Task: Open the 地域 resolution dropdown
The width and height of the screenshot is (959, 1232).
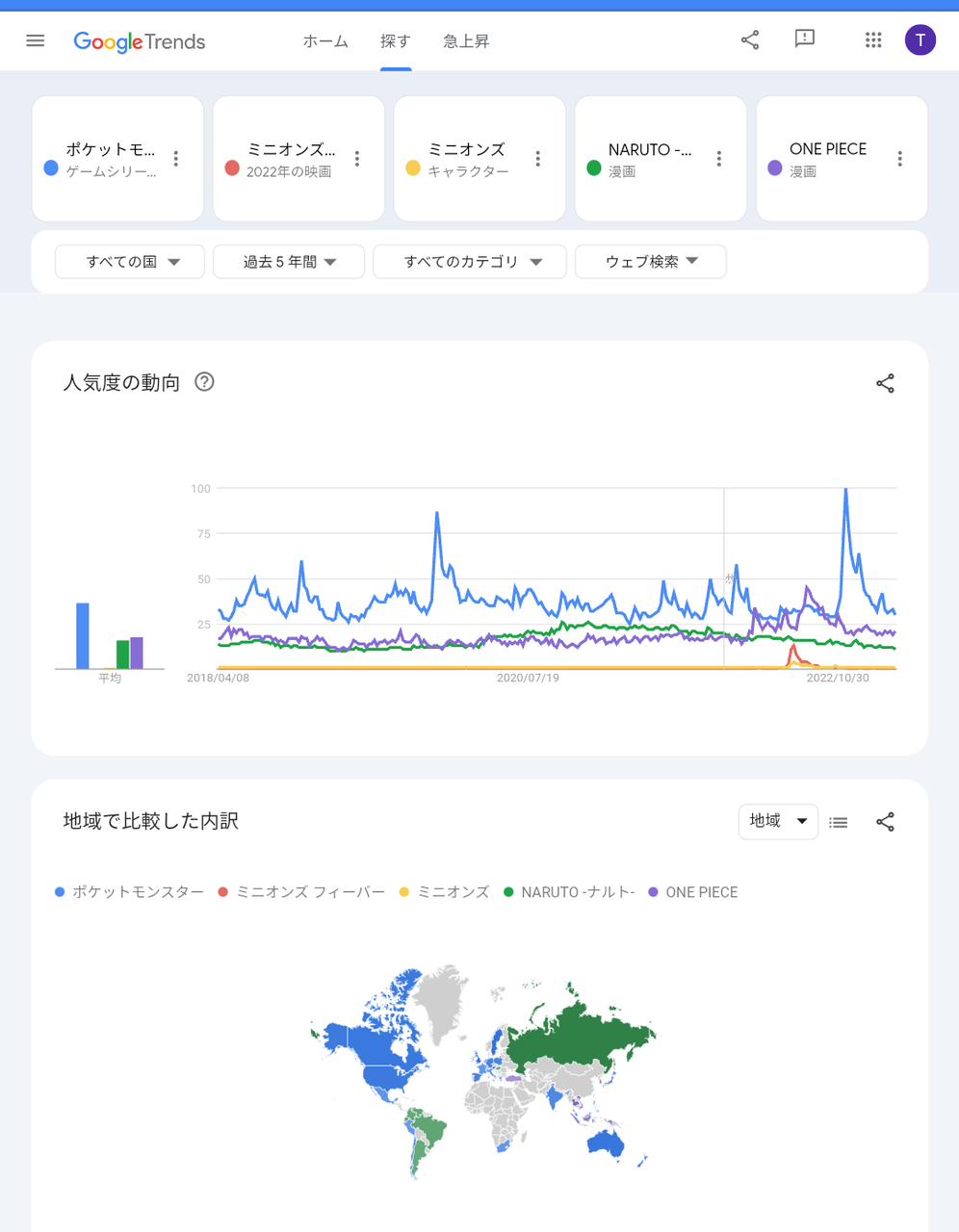Action: [x=778, y=821]
